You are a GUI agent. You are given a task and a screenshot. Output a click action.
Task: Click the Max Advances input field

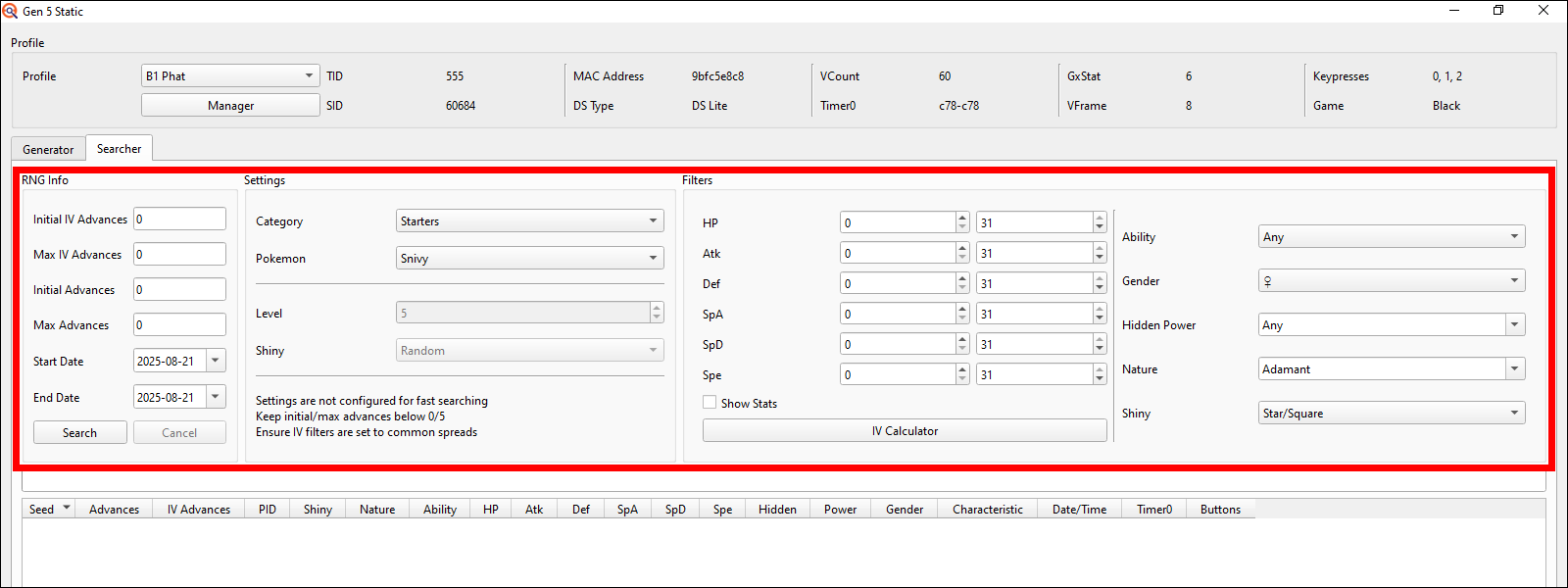pyautogui.click(x=179, y=325)
